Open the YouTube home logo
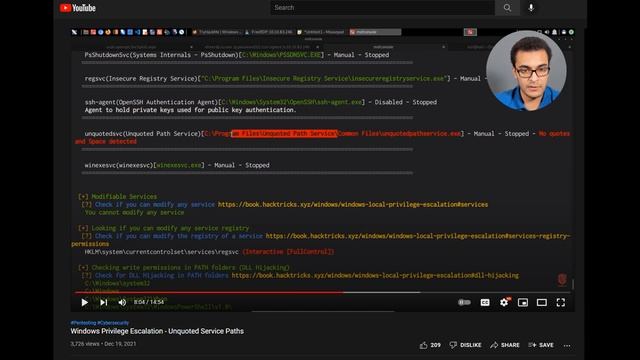 tap(78, 8)
